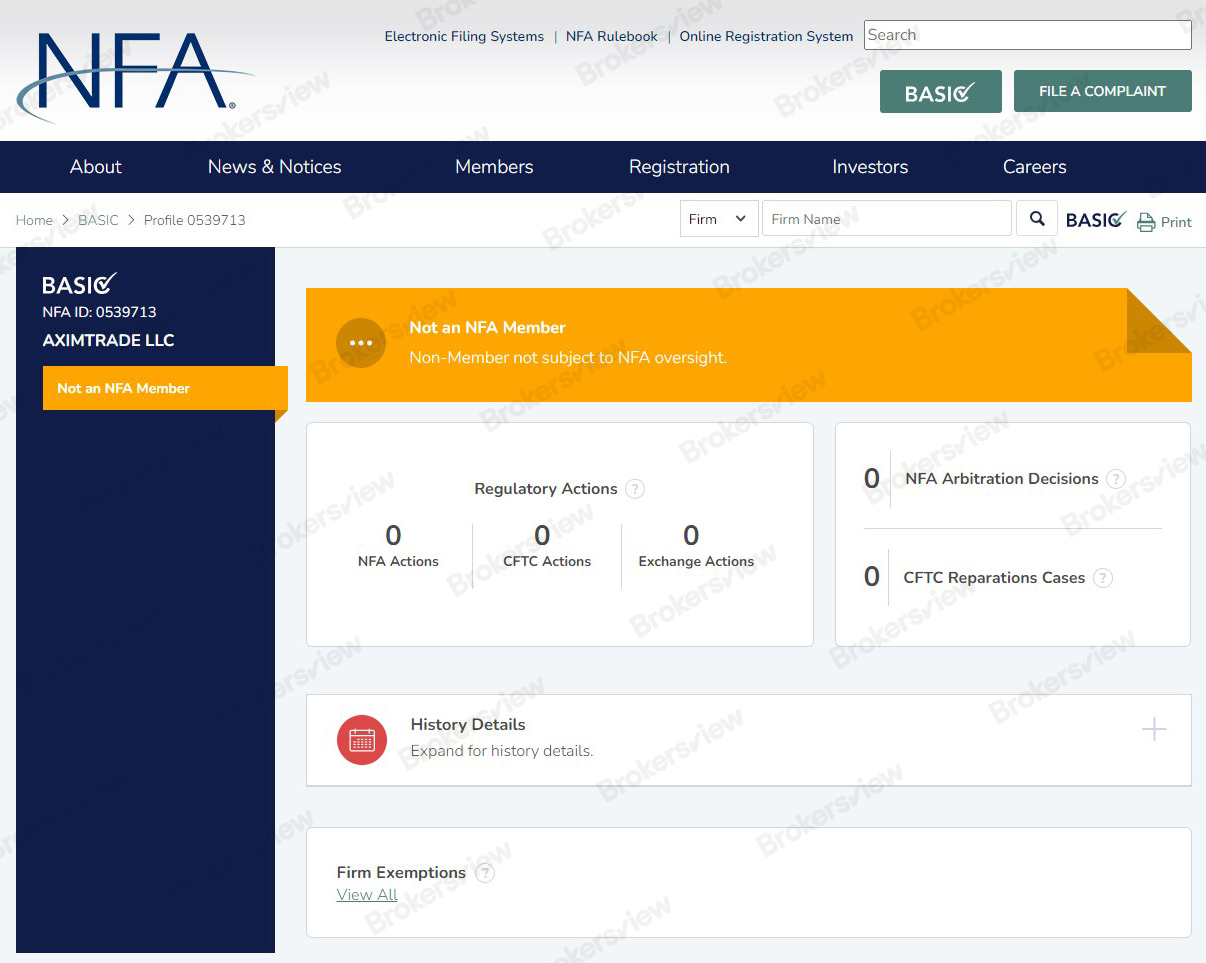
Task: Select the Registration navigation tab
Action: click(x=679, y=167)
